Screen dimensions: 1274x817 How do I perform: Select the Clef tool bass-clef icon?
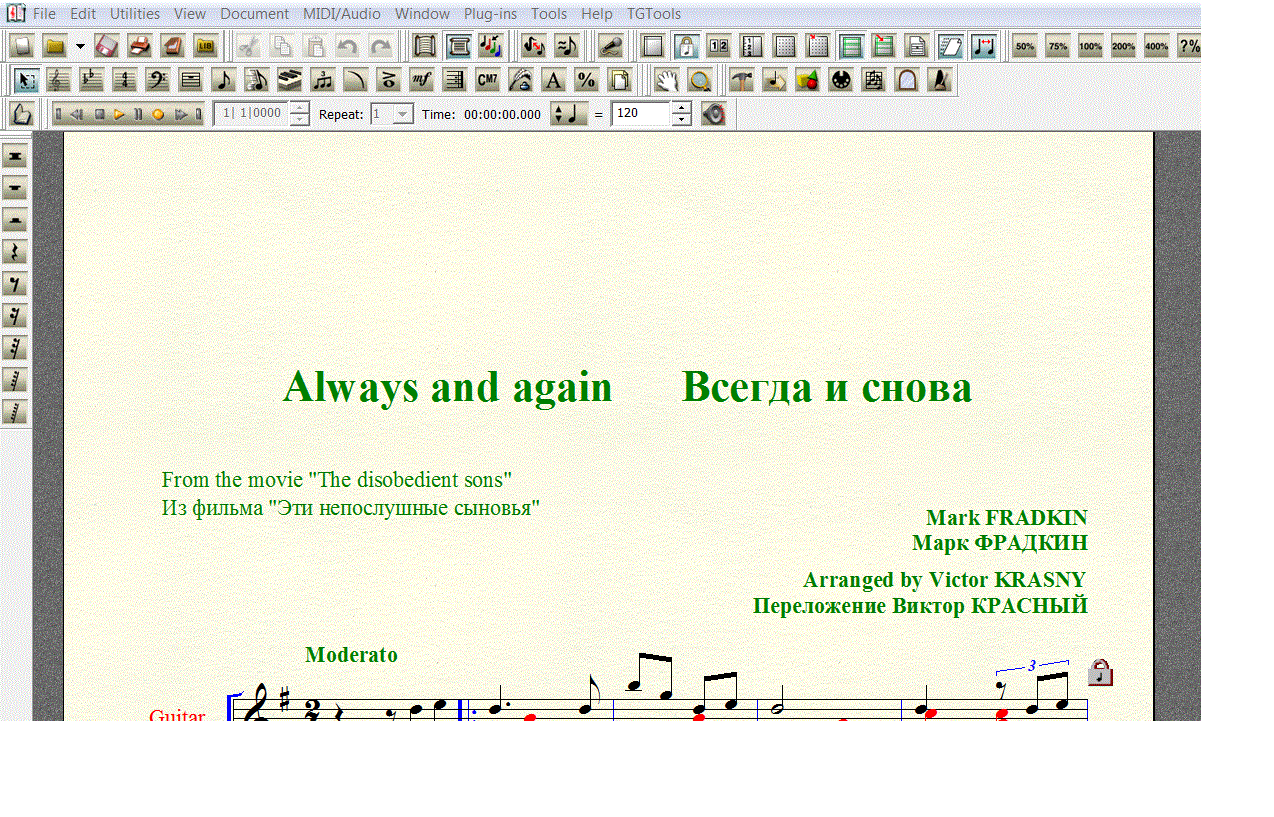(x=157, y=80)
